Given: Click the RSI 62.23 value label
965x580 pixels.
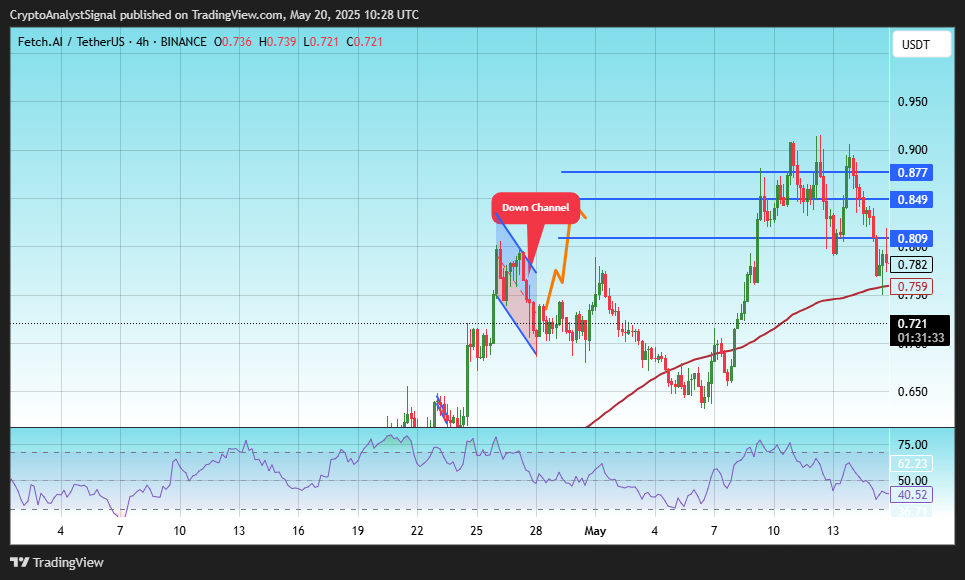Looking at the screenshot, I should click(x=912, y=464).
